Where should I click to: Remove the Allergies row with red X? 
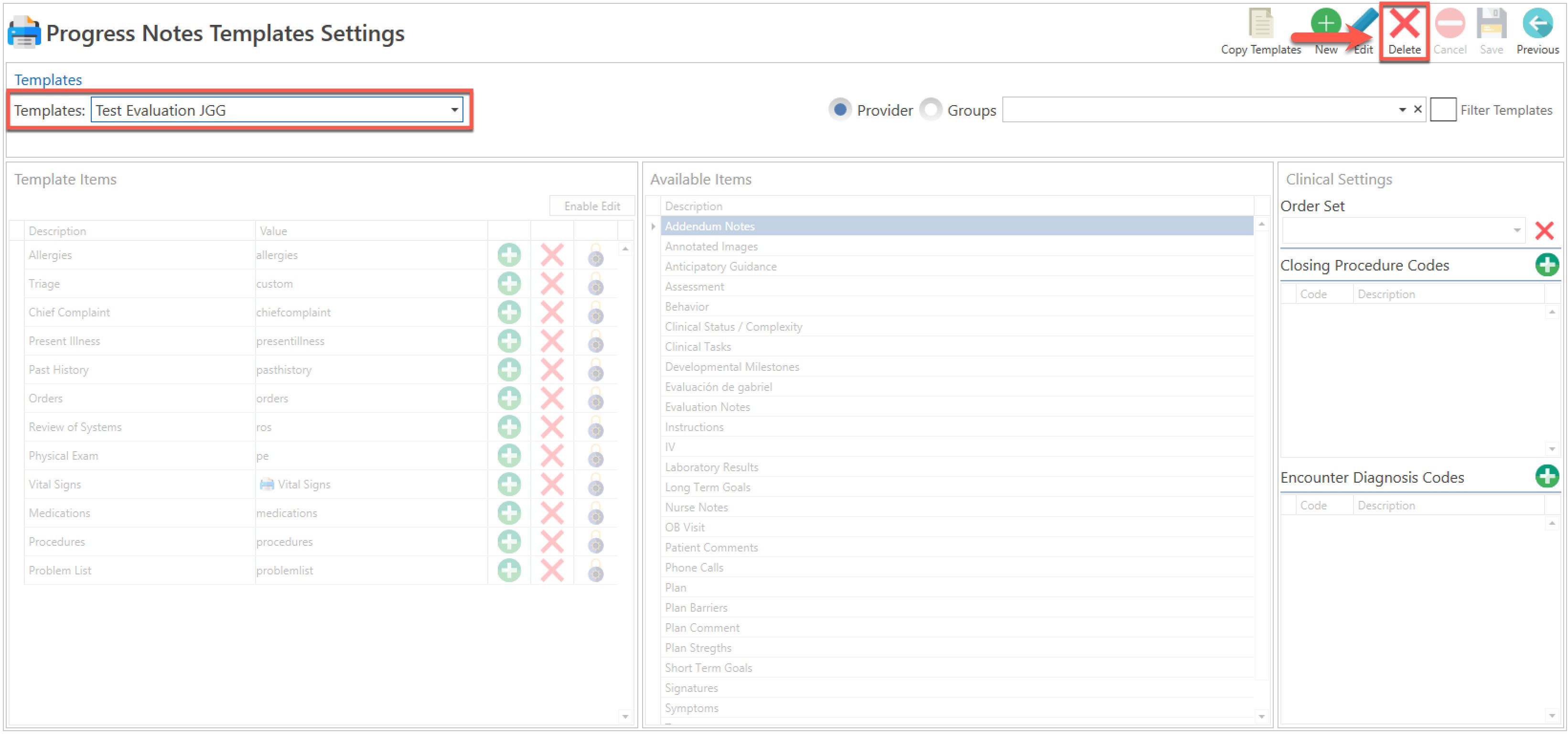click(x=551, y=255)
